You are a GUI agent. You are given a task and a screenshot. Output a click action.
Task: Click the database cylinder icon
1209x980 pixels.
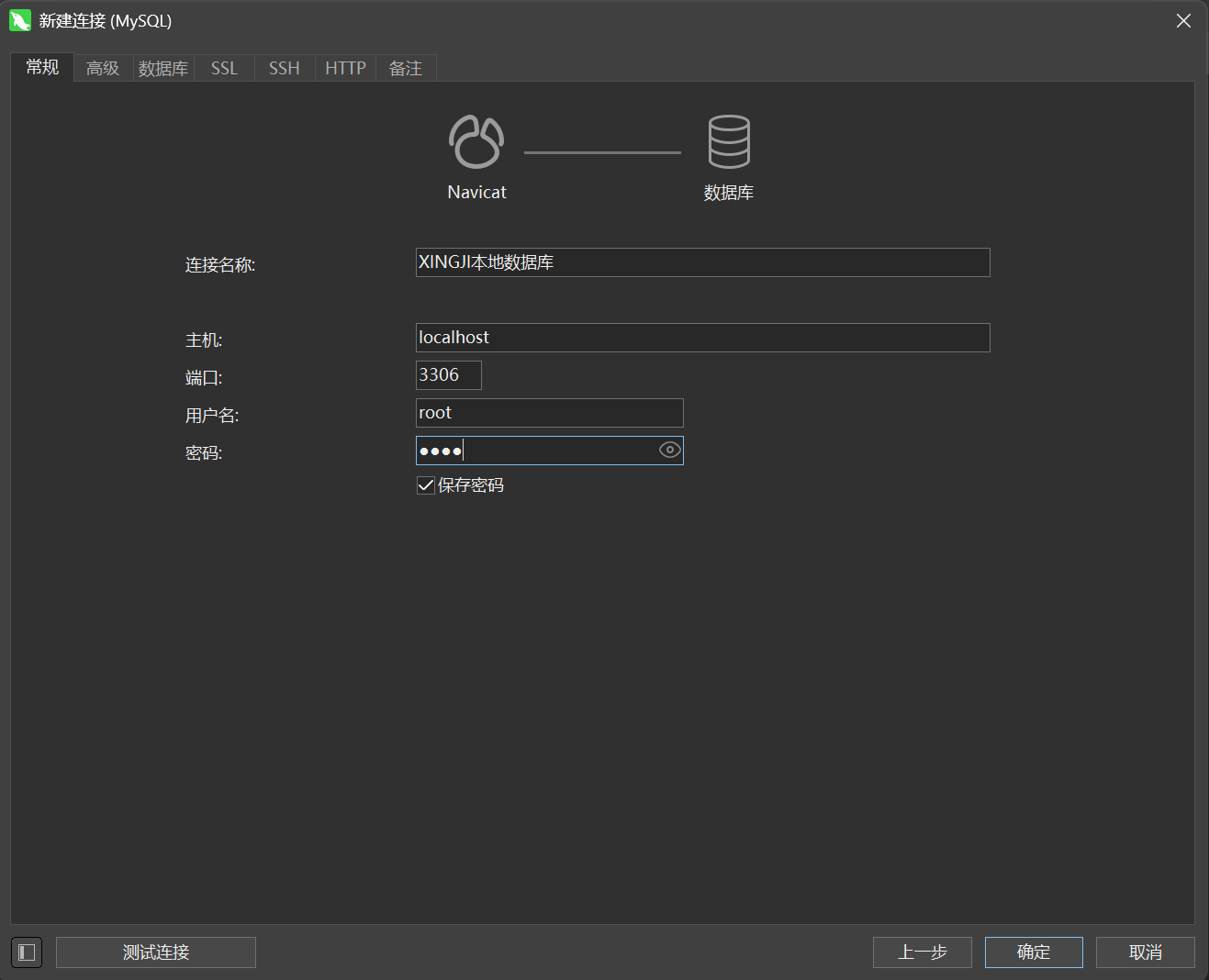click(x=729, y=141)
